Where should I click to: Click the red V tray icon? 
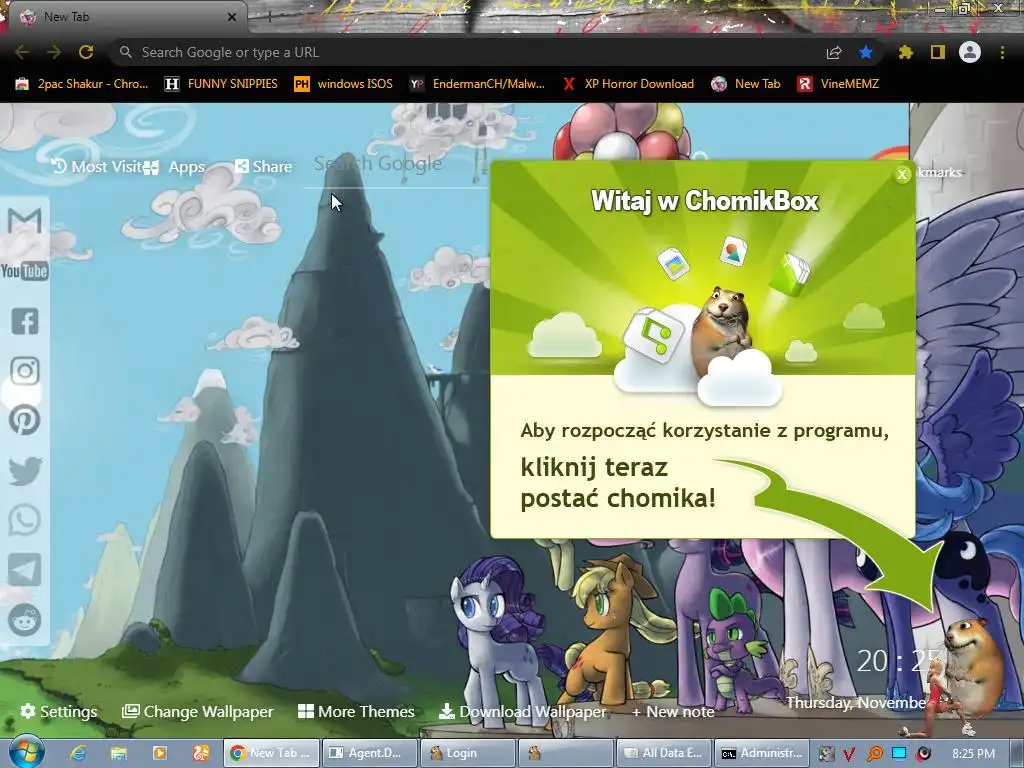849,754
